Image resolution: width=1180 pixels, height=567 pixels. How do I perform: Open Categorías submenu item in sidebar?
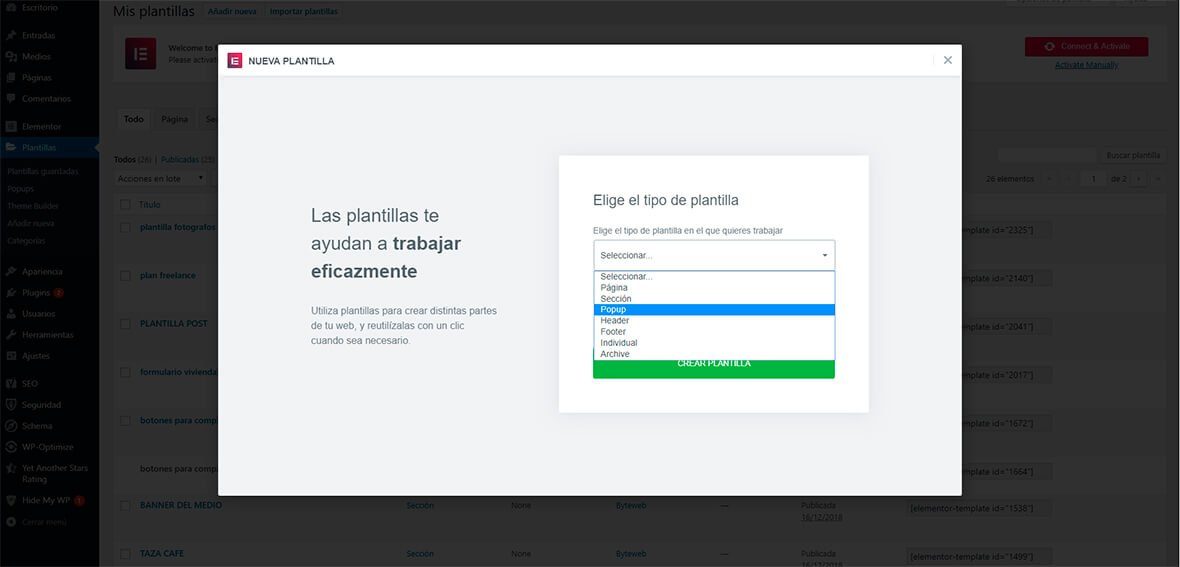click(x=26, y=241)
